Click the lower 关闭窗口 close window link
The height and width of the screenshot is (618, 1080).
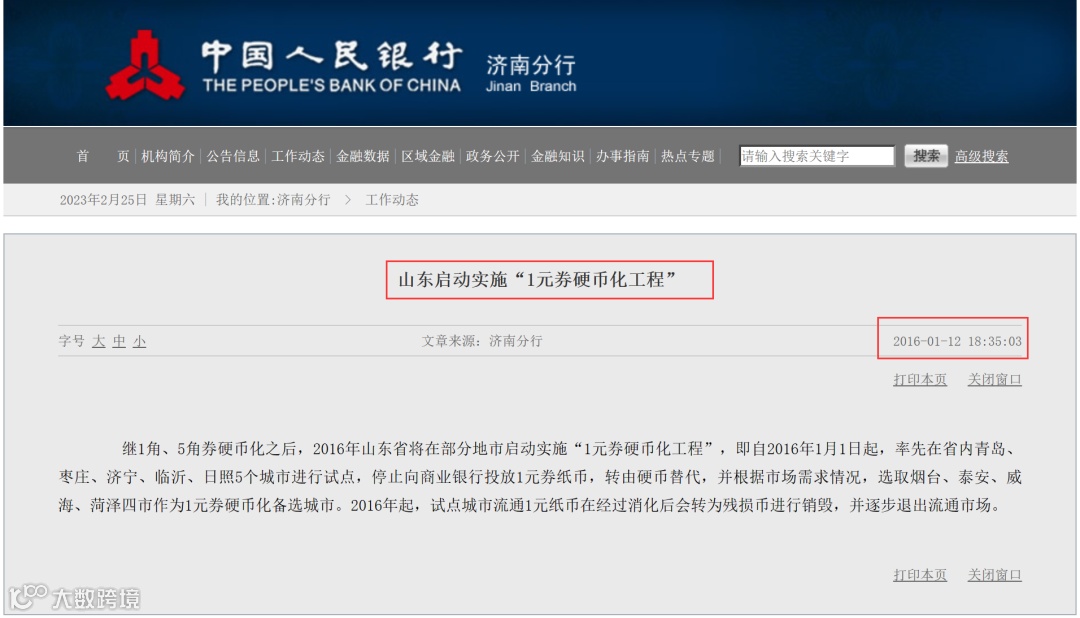pos(995,575)
